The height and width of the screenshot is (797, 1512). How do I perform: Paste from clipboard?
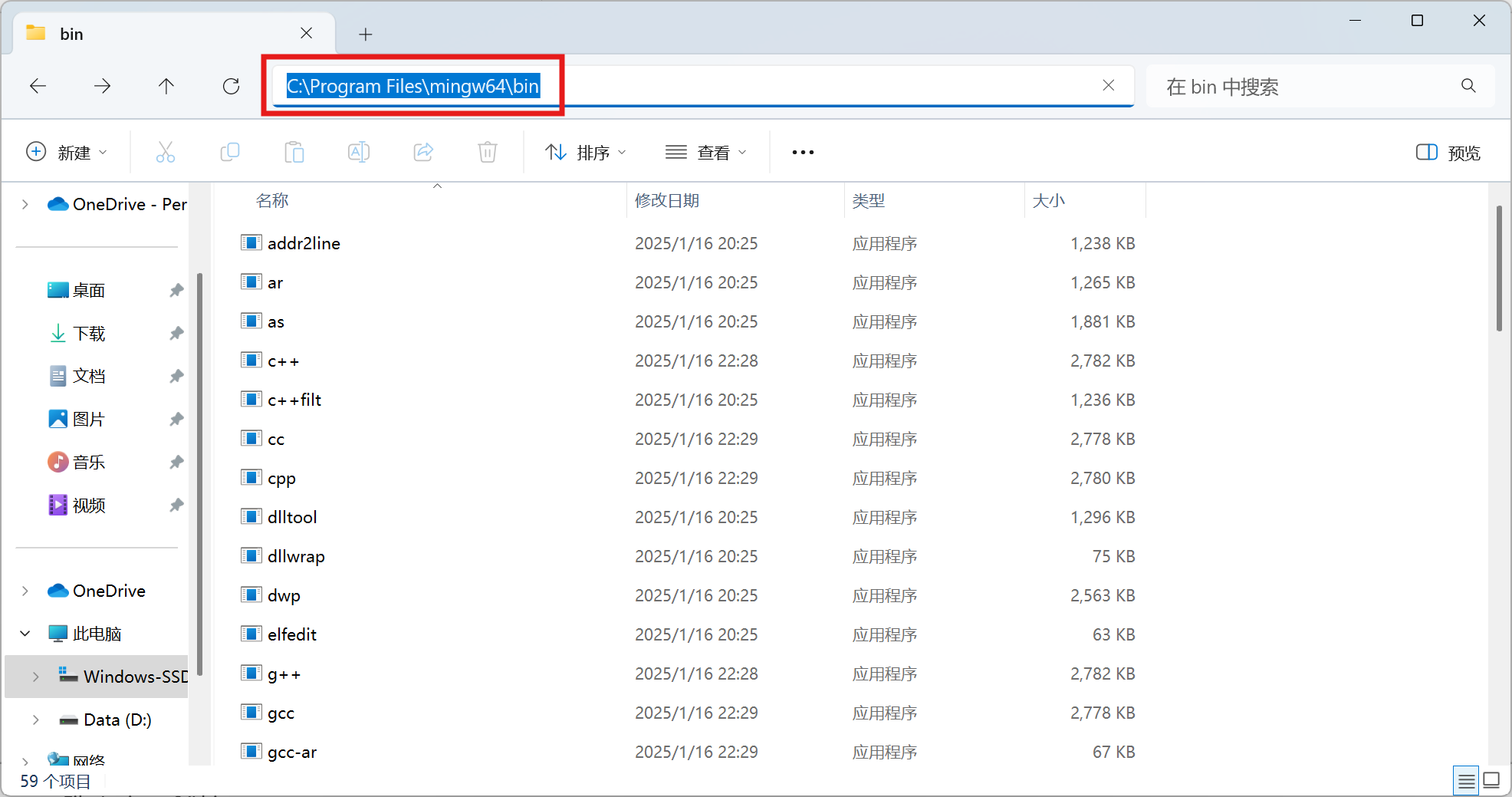[294, 152]
